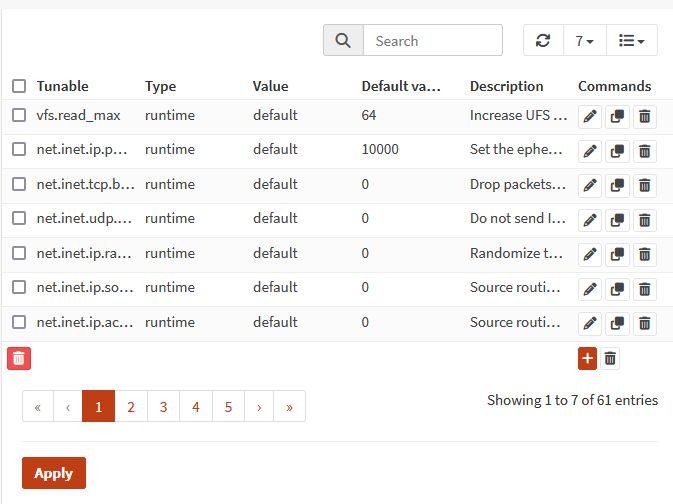Viewport: 673px width, 504px height.
Task: Clone the net.inet.ip.ra... tunable row
Action: click(x=618, y=255)
